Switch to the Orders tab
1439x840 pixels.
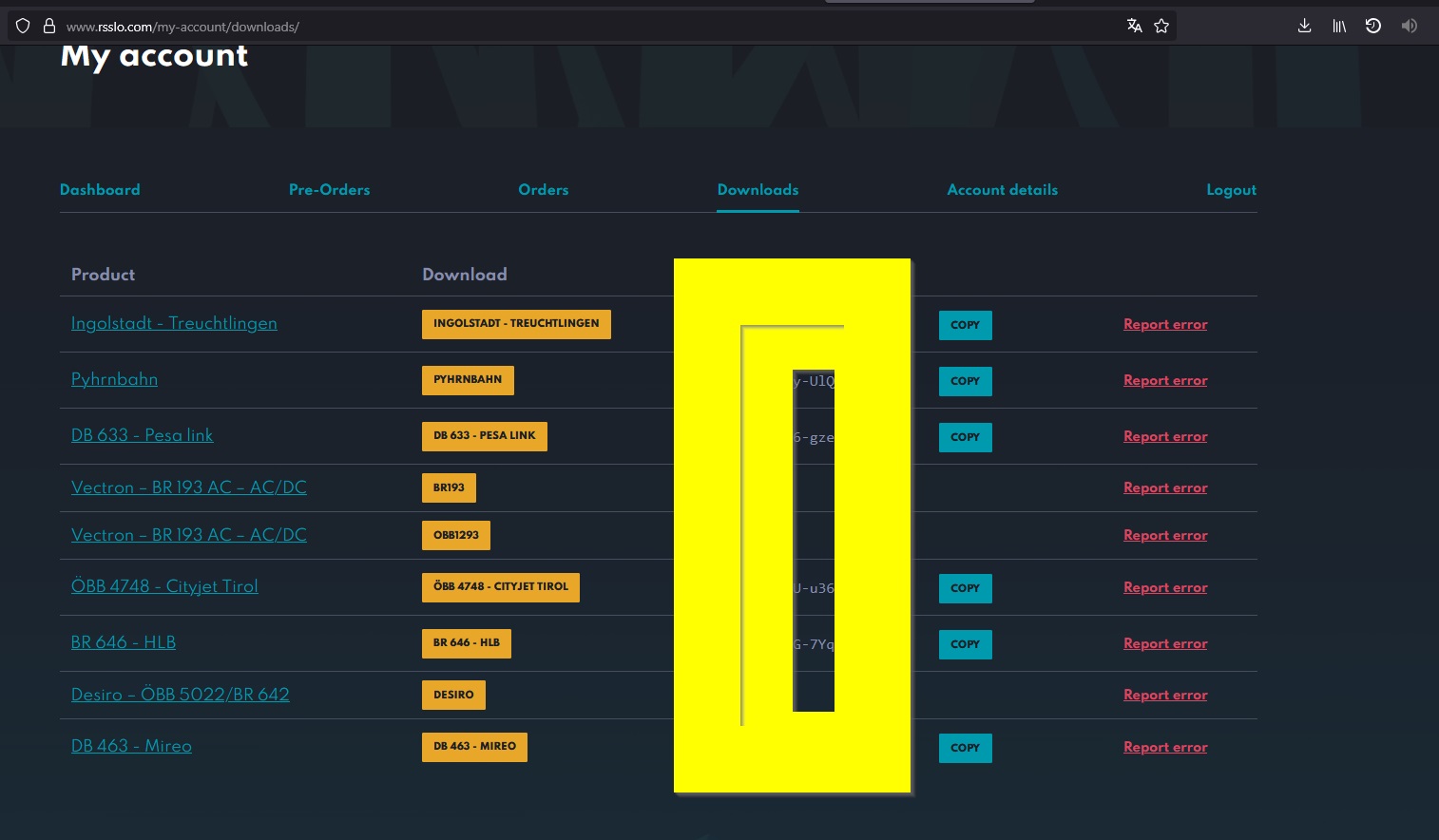tap(544, 190)
